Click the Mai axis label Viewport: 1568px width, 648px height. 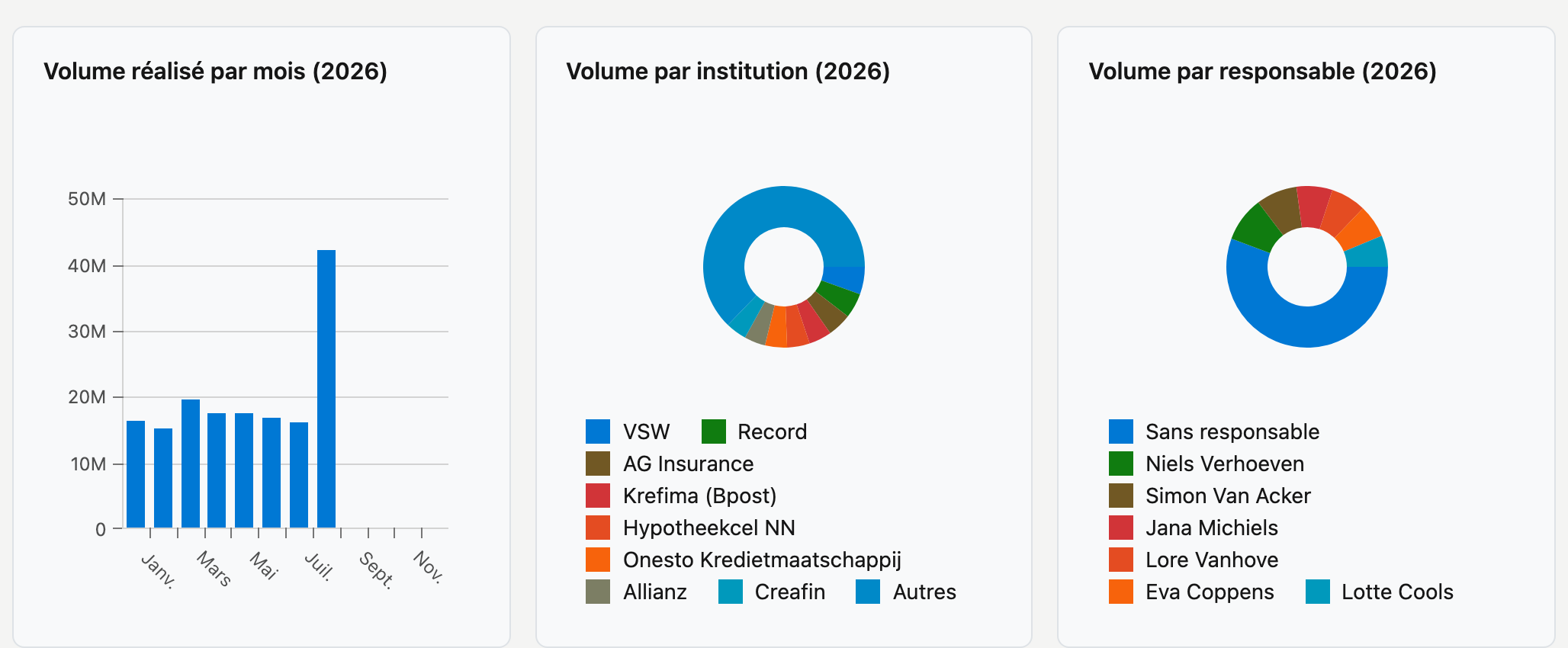264,566
